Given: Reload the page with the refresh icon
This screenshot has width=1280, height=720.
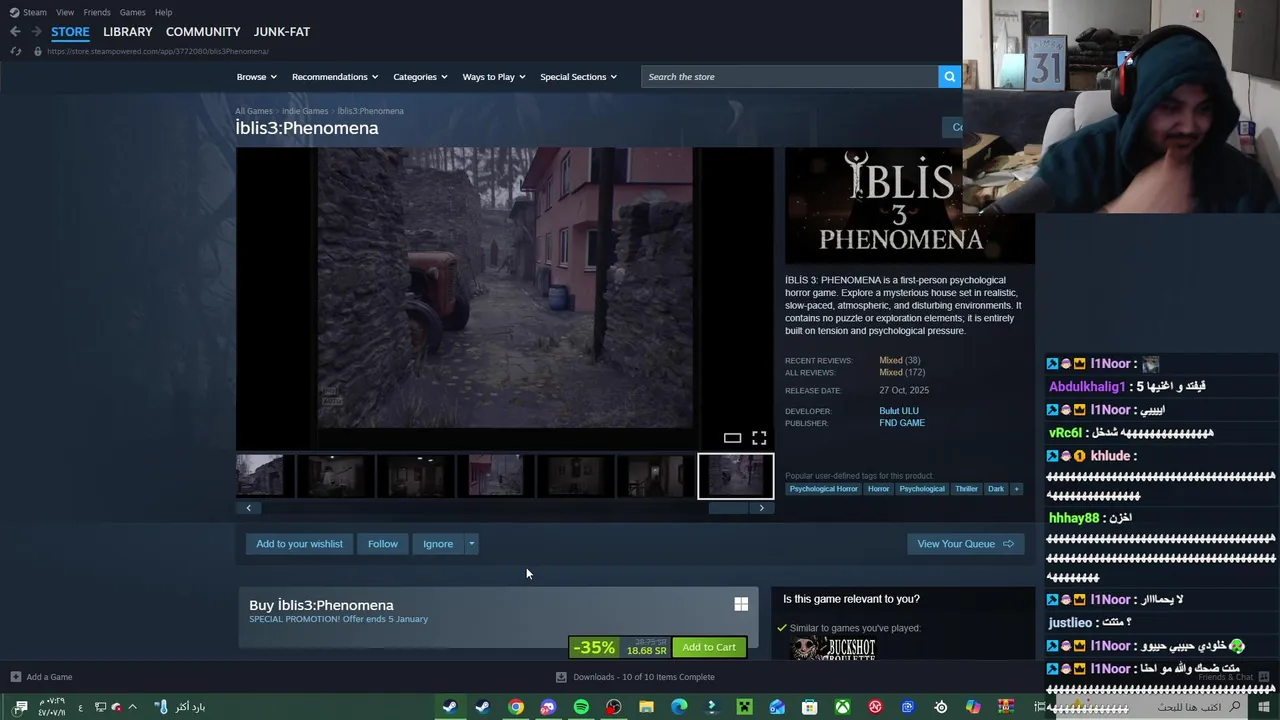Looking at the screenshot, I should (15, 51).
